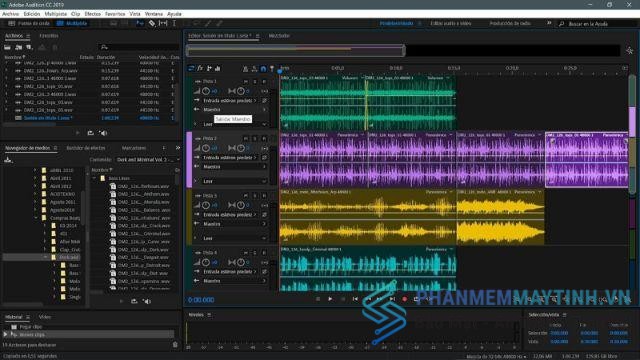Open the Pista 1 input dropdown
The height and width of the screenshot is (360, 640).
pos(231,100)
